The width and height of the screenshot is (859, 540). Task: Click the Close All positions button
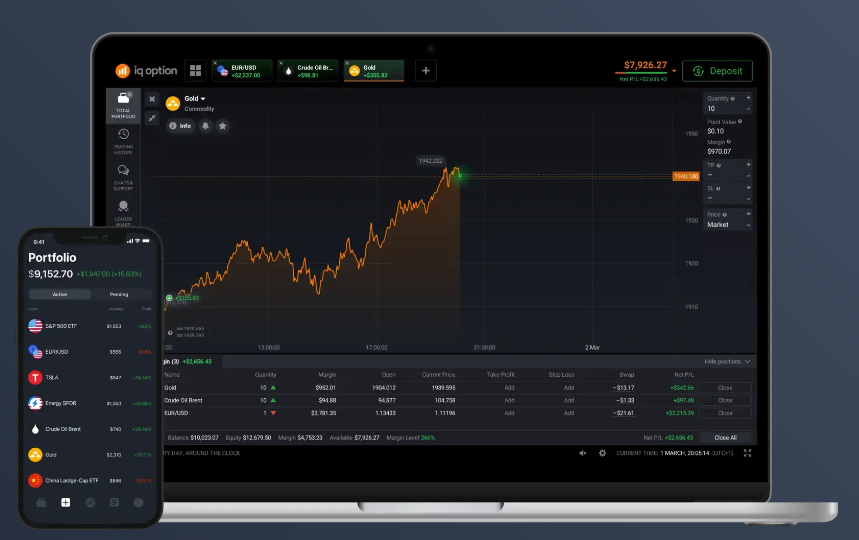coord(725,438)
